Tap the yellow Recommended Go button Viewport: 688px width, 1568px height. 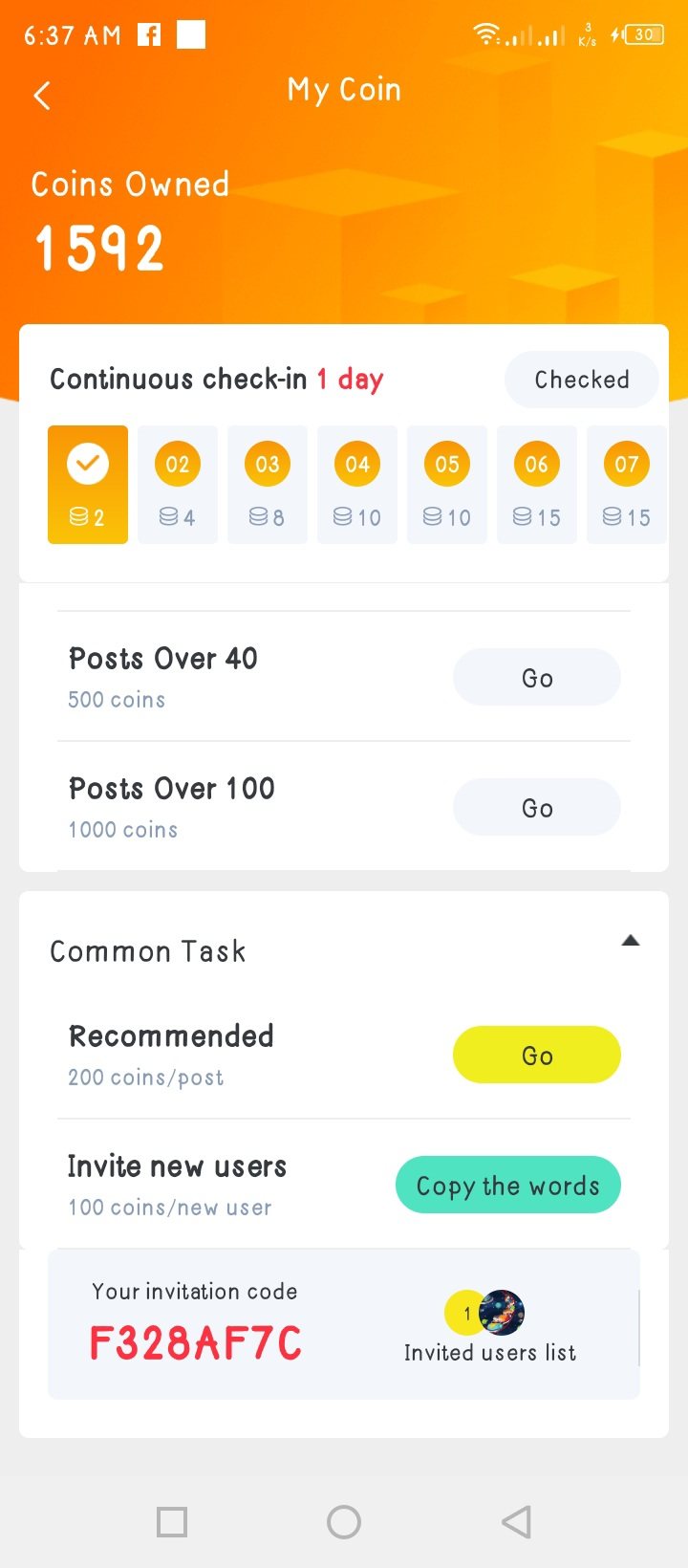(536, 1056)
